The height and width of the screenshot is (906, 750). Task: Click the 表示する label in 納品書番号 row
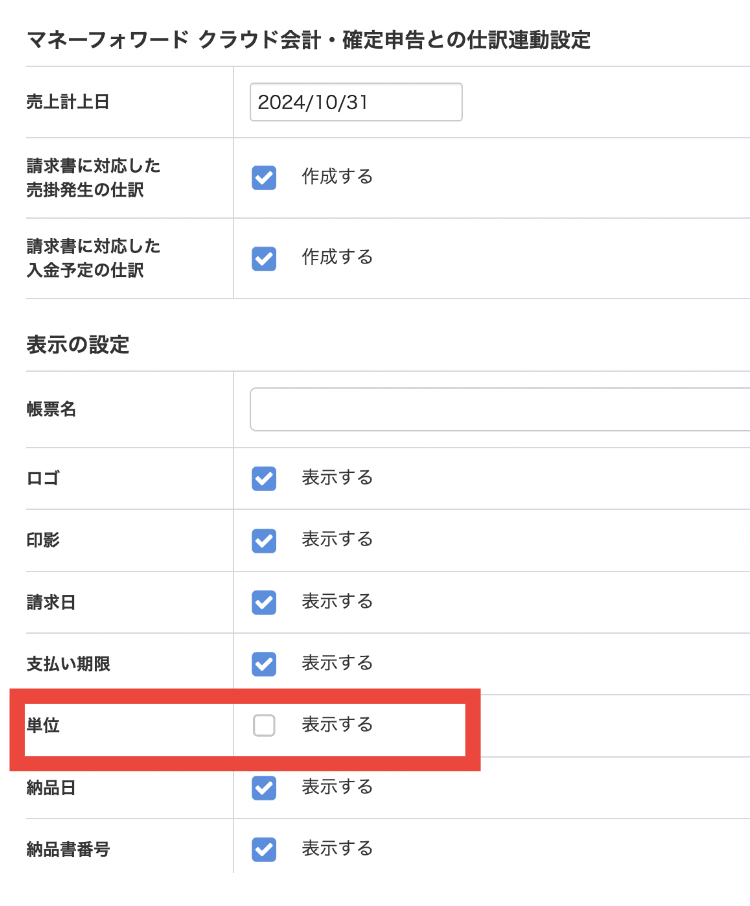(337, 849)
